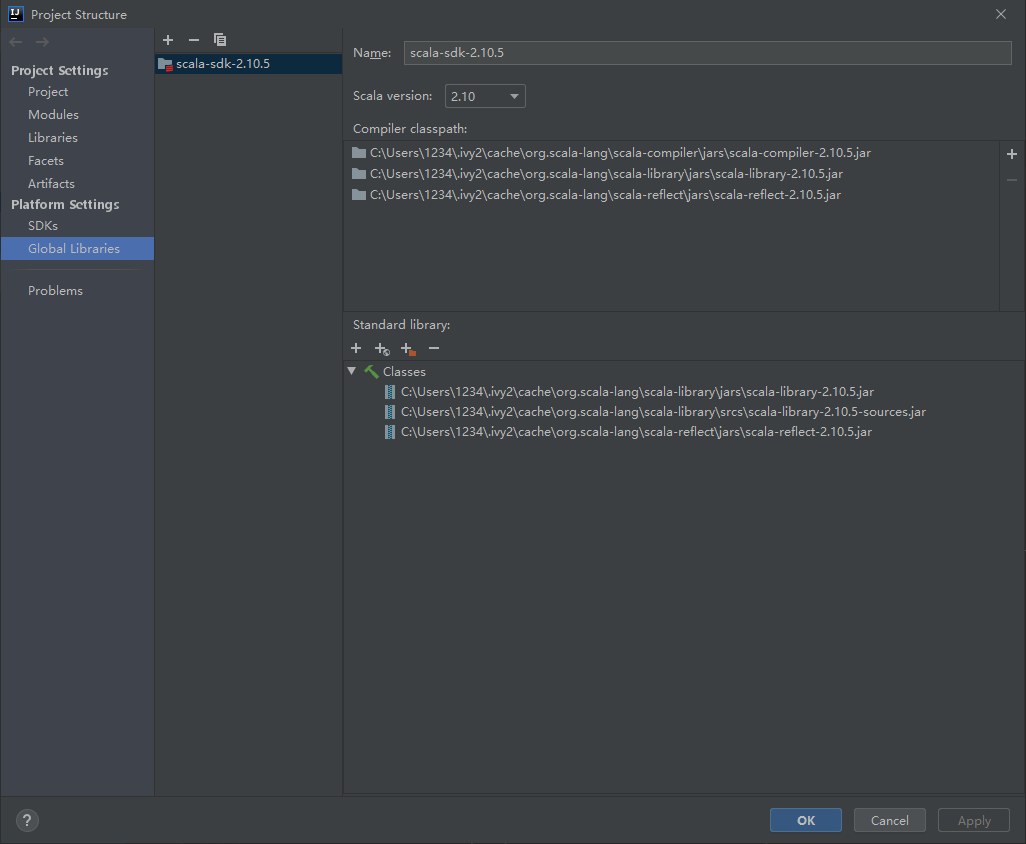Go back in navigation history
Viewport: 1026px width, 844px height.
[16, 42]
